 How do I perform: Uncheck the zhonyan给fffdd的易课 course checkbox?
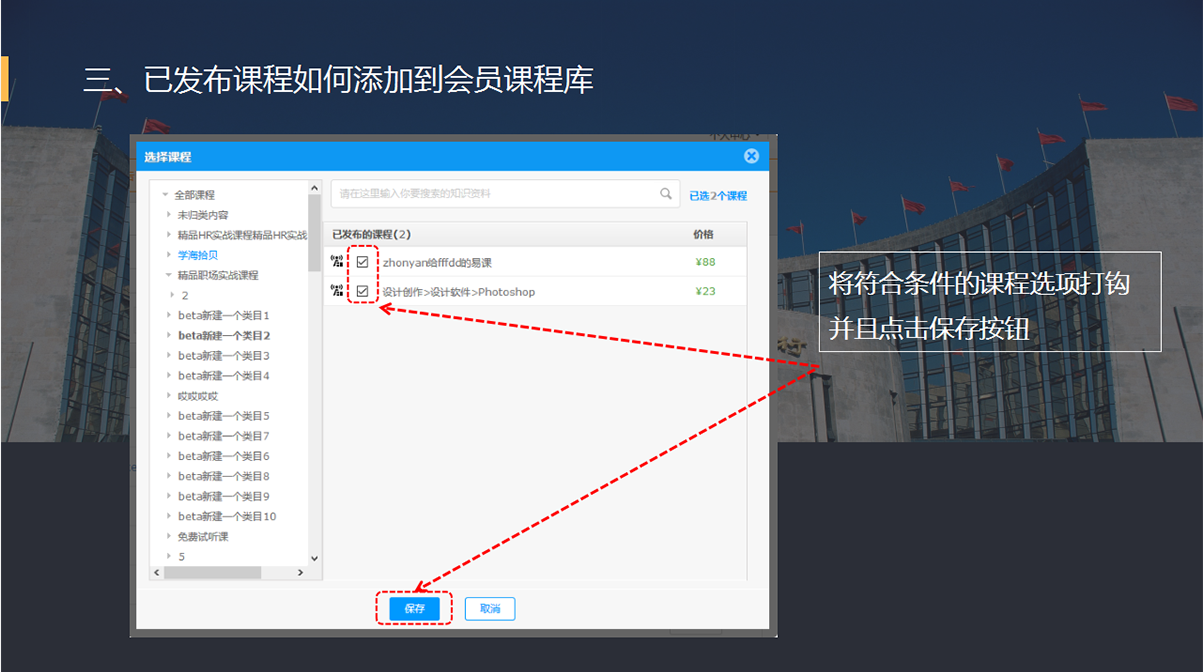coord(362,262)
